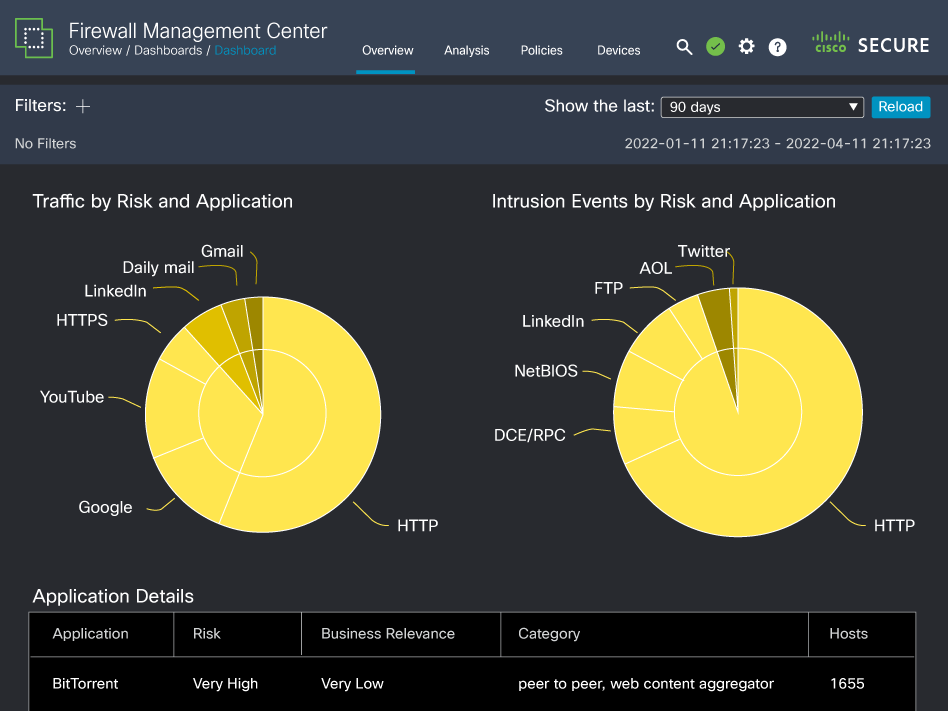Sort by the Hosts column header
The height and width of the screenshot is (711, 948).
point(848,633)
